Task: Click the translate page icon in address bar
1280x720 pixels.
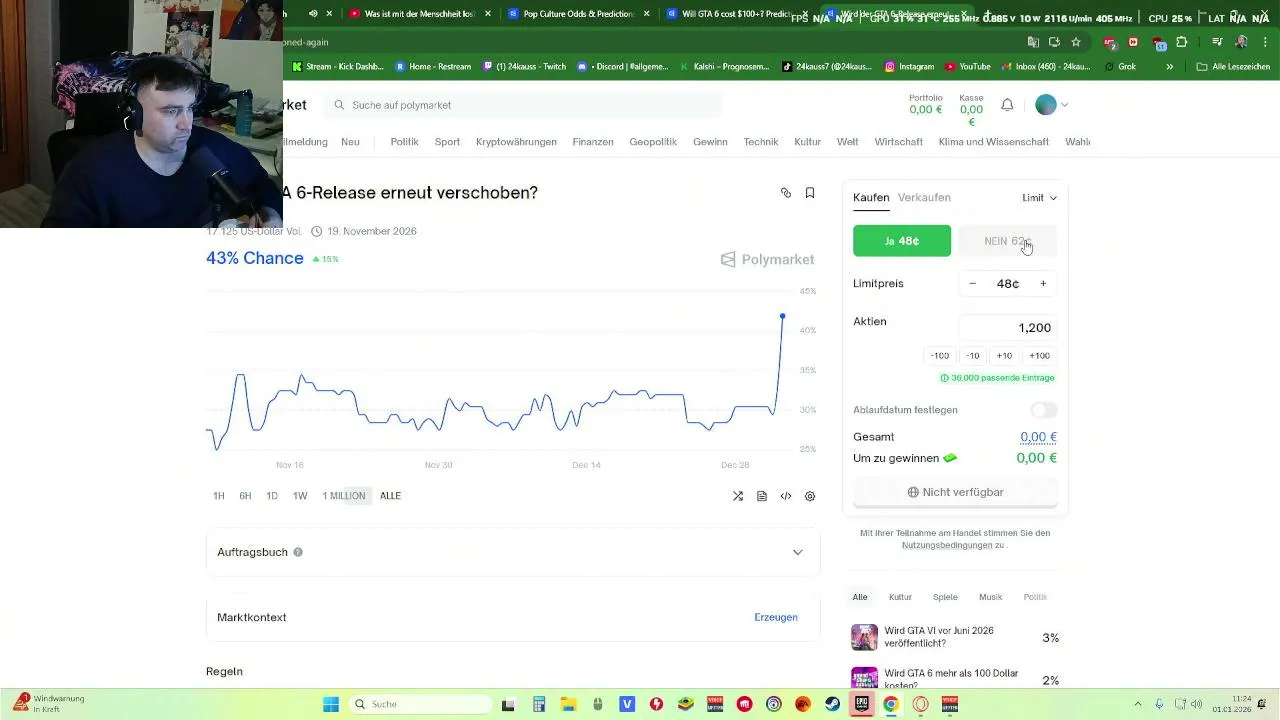Action: tap(1033, 42)
